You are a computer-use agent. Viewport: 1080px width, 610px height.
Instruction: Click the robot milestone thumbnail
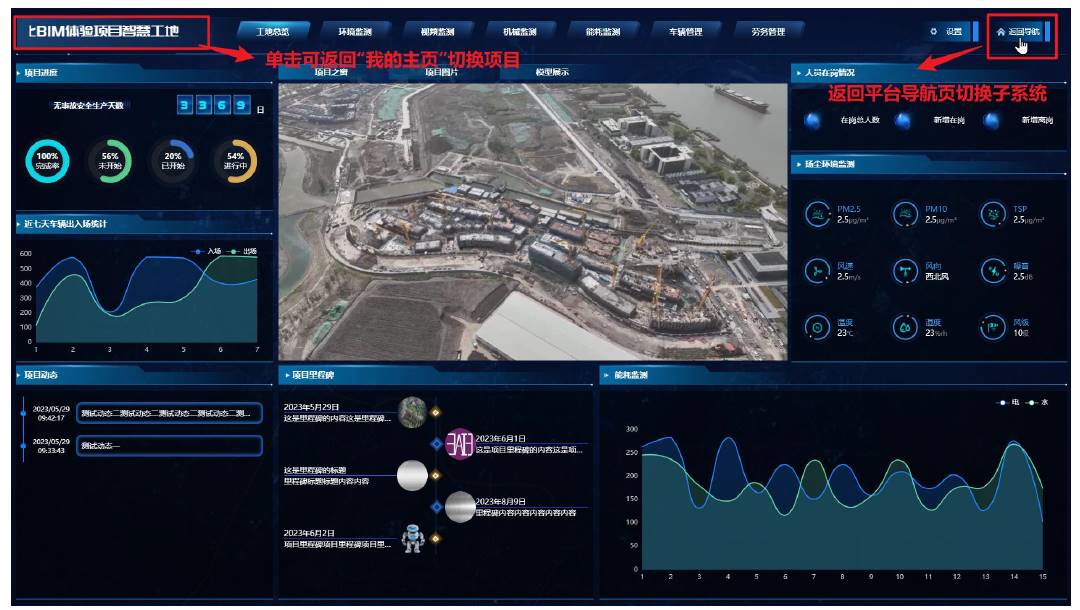click(x=412, y=539)
